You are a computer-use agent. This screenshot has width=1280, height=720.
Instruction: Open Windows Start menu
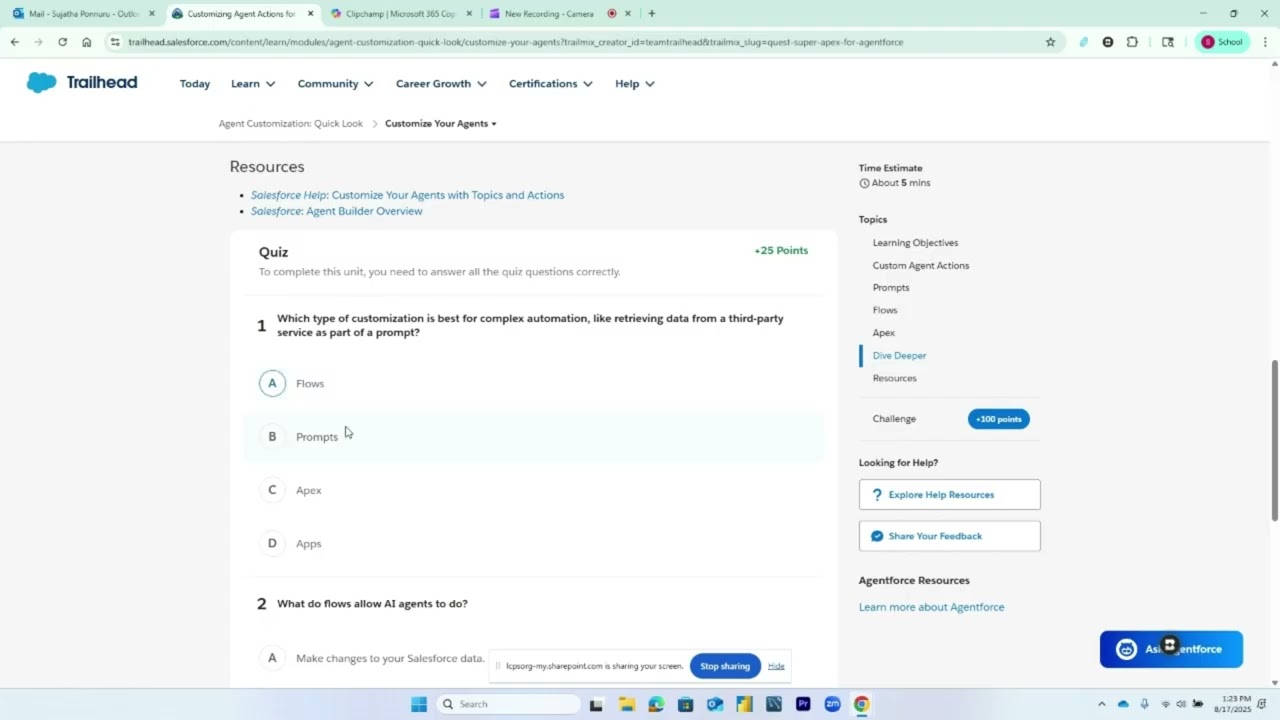(419, 704)
